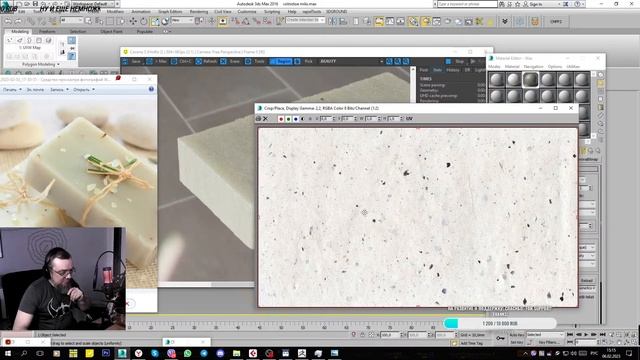The height and width of the screenshot is (360, 640).
Task: Click the Windows Start button
Action: tap(7, 353)
